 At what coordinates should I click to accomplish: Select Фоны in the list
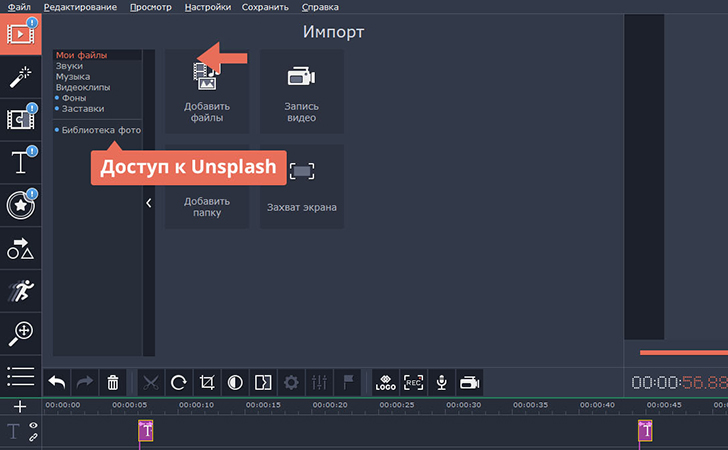74,98
